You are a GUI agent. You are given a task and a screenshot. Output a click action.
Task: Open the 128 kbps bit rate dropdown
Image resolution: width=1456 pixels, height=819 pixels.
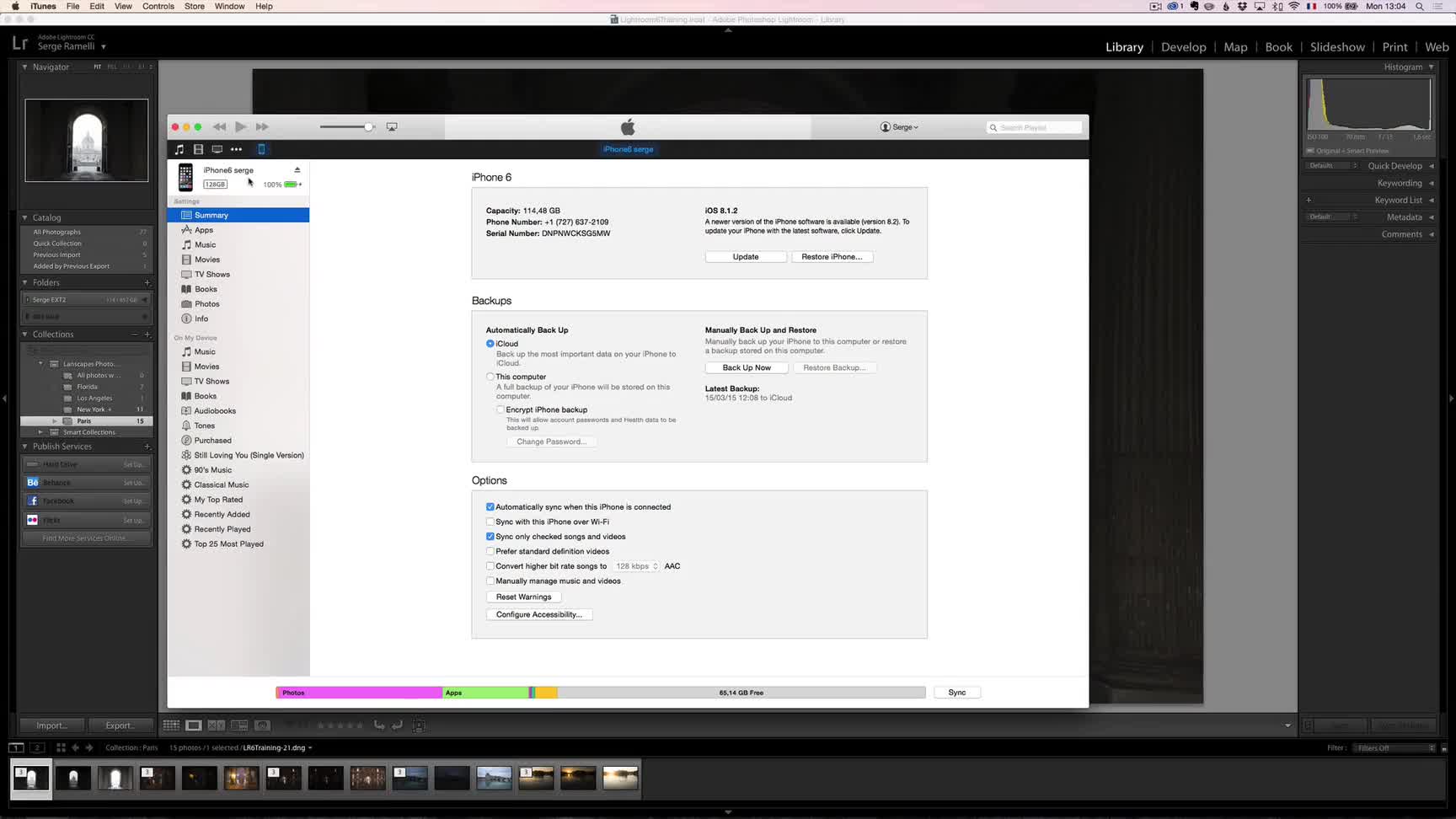[x=636, y=566]
